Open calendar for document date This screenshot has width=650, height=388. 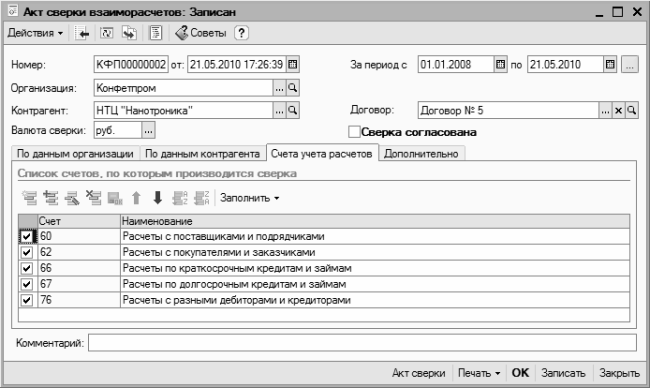293,64
